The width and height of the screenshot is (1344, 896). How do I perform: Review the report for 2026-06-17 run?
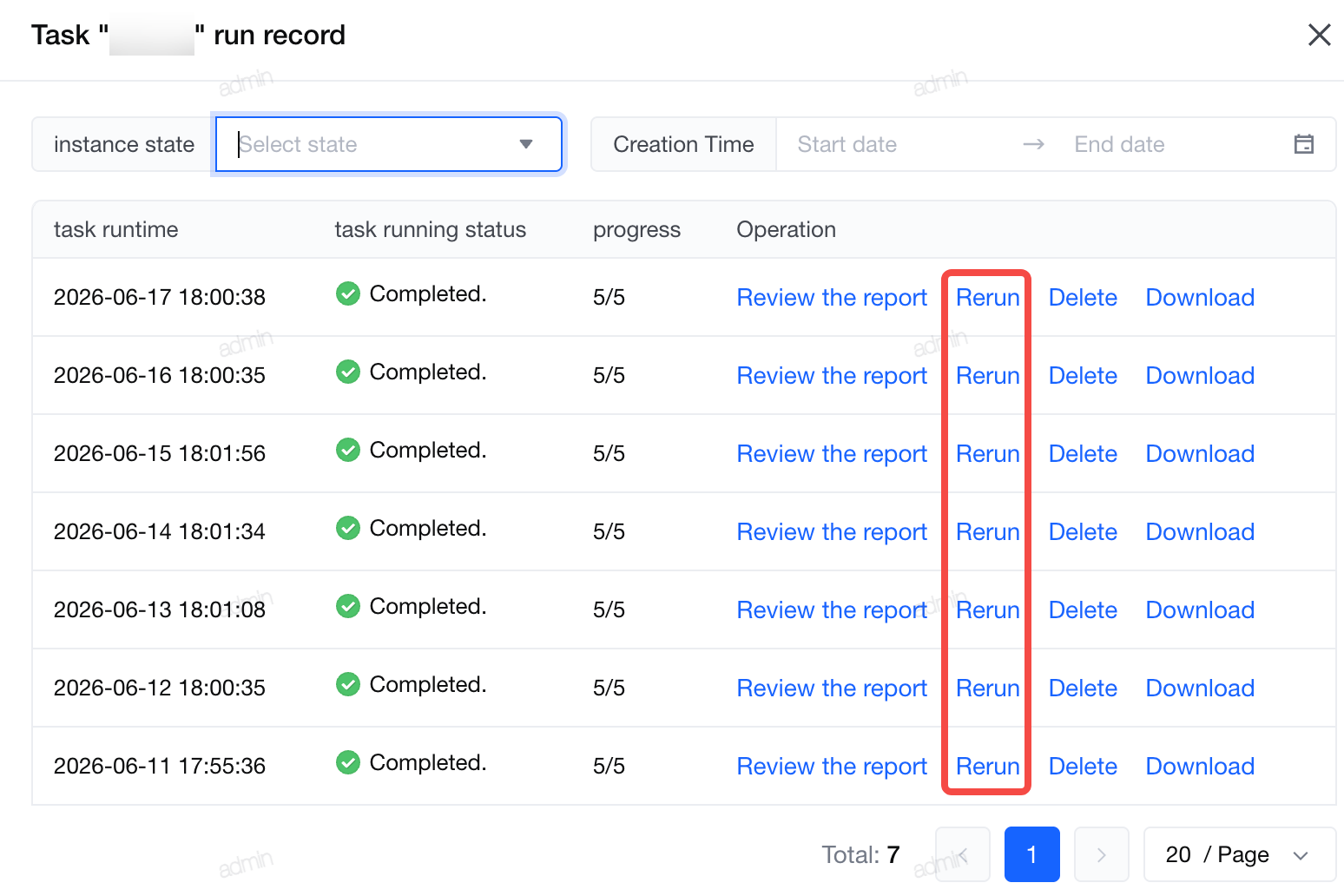(832, 297)
